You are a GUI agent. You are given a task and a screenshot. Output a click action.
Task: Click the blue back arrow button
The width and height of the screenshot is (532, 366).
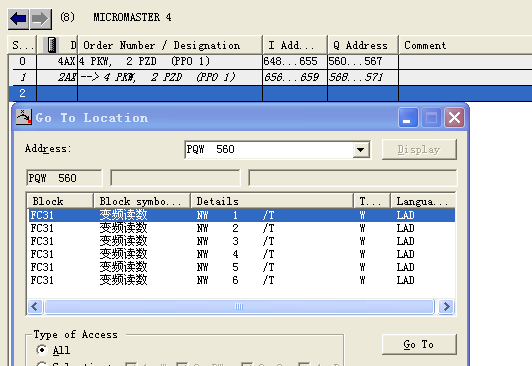(x=19, y=19)
